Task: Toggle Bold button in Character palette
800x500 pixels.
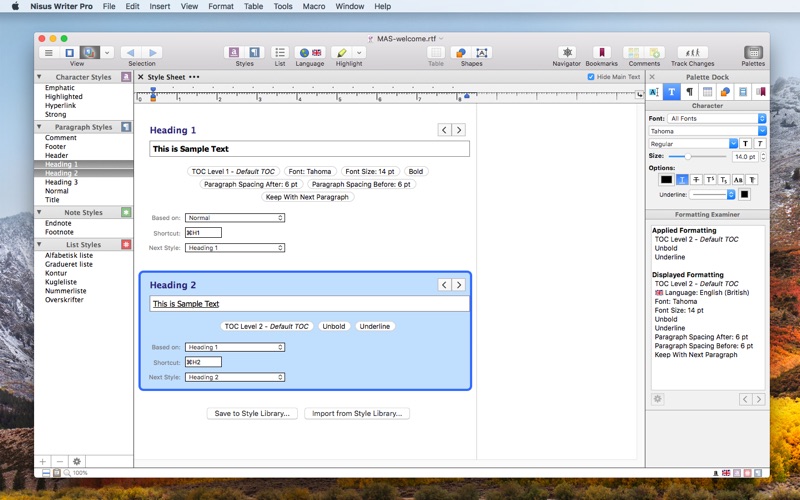Action: 745,144
